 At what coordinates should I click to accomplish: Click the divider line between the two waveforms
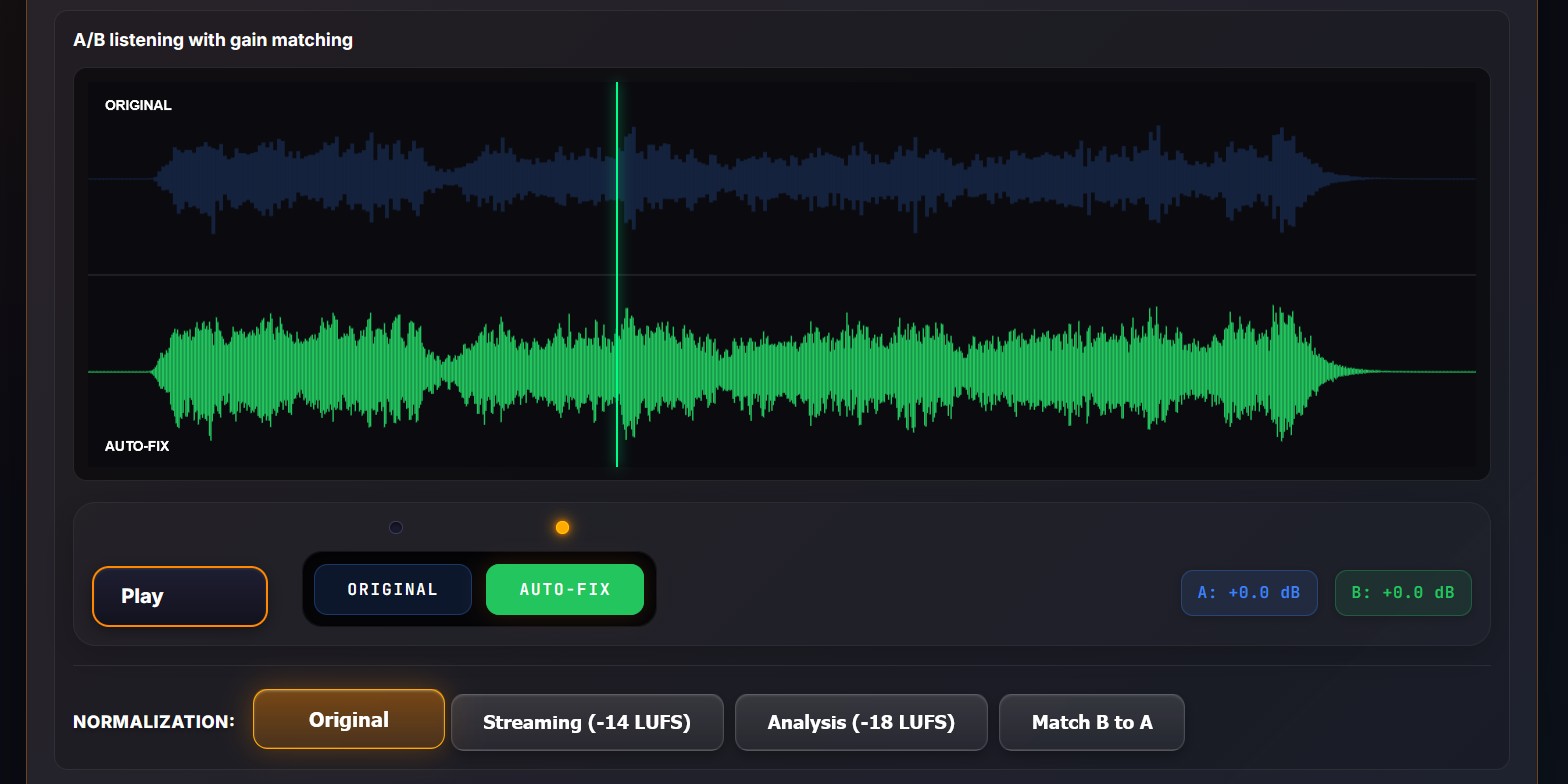click(x=782, y=275)
